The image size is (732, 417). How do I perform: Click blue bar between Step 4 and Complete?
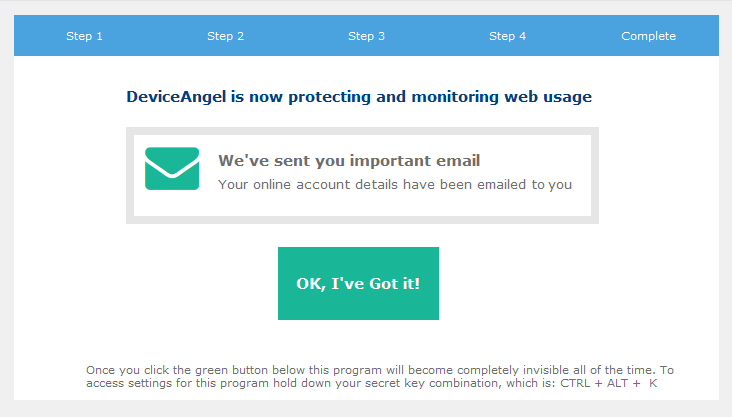(x=573, y=36)
